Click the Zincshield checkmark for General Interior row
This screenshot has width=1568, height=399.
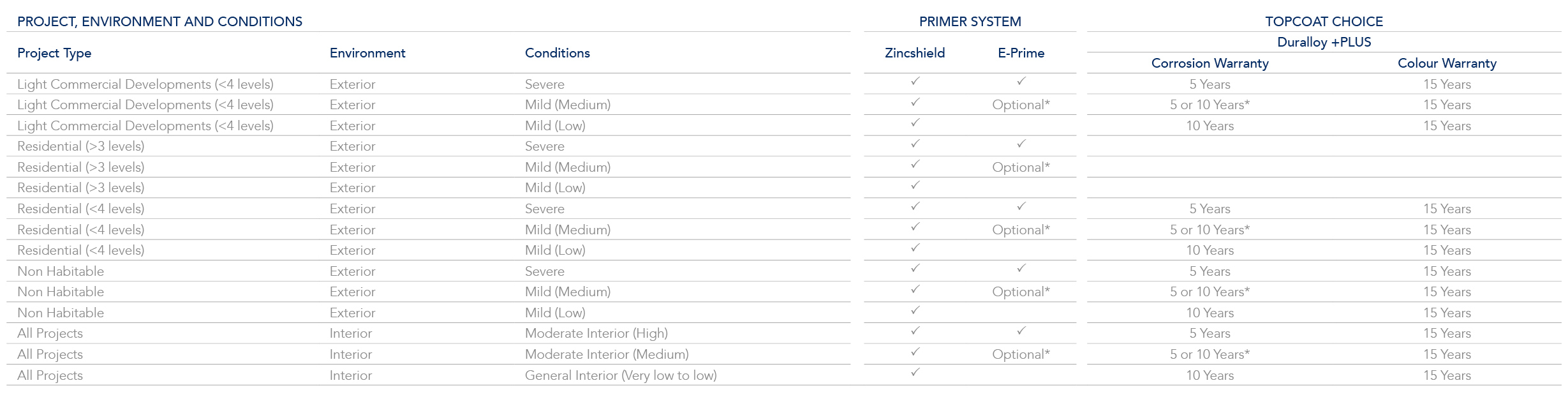(915, 372)
